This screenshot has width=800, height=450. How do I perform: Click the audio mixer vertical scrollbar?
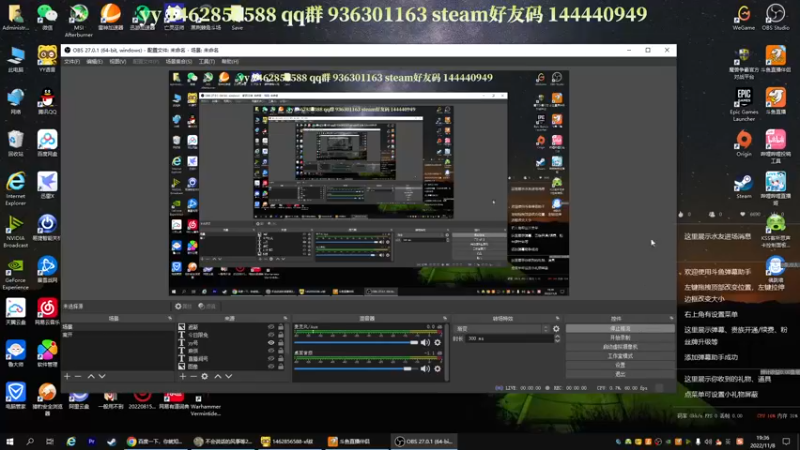pyautogui.click(x=447, y=352)
